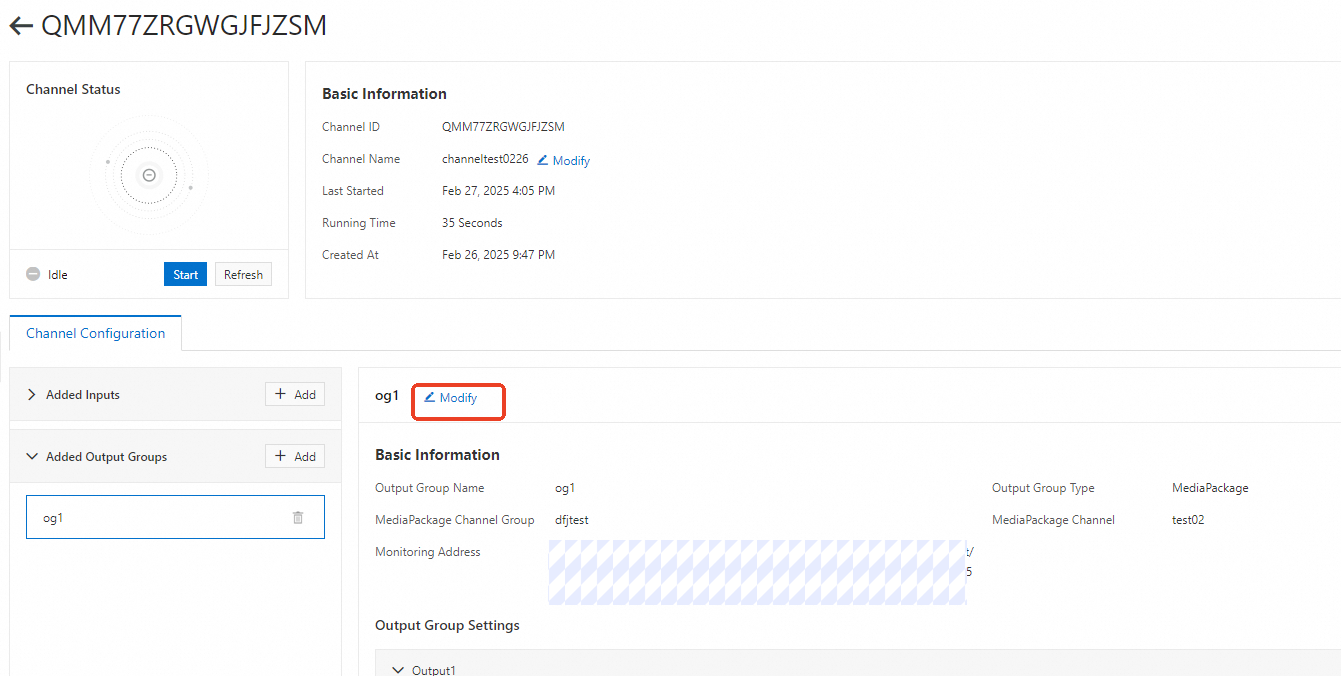This screenshot has width=1341, height=676.
Task: Click the Running Time value 35 Seconds
Action: click(x=472, y=223)
